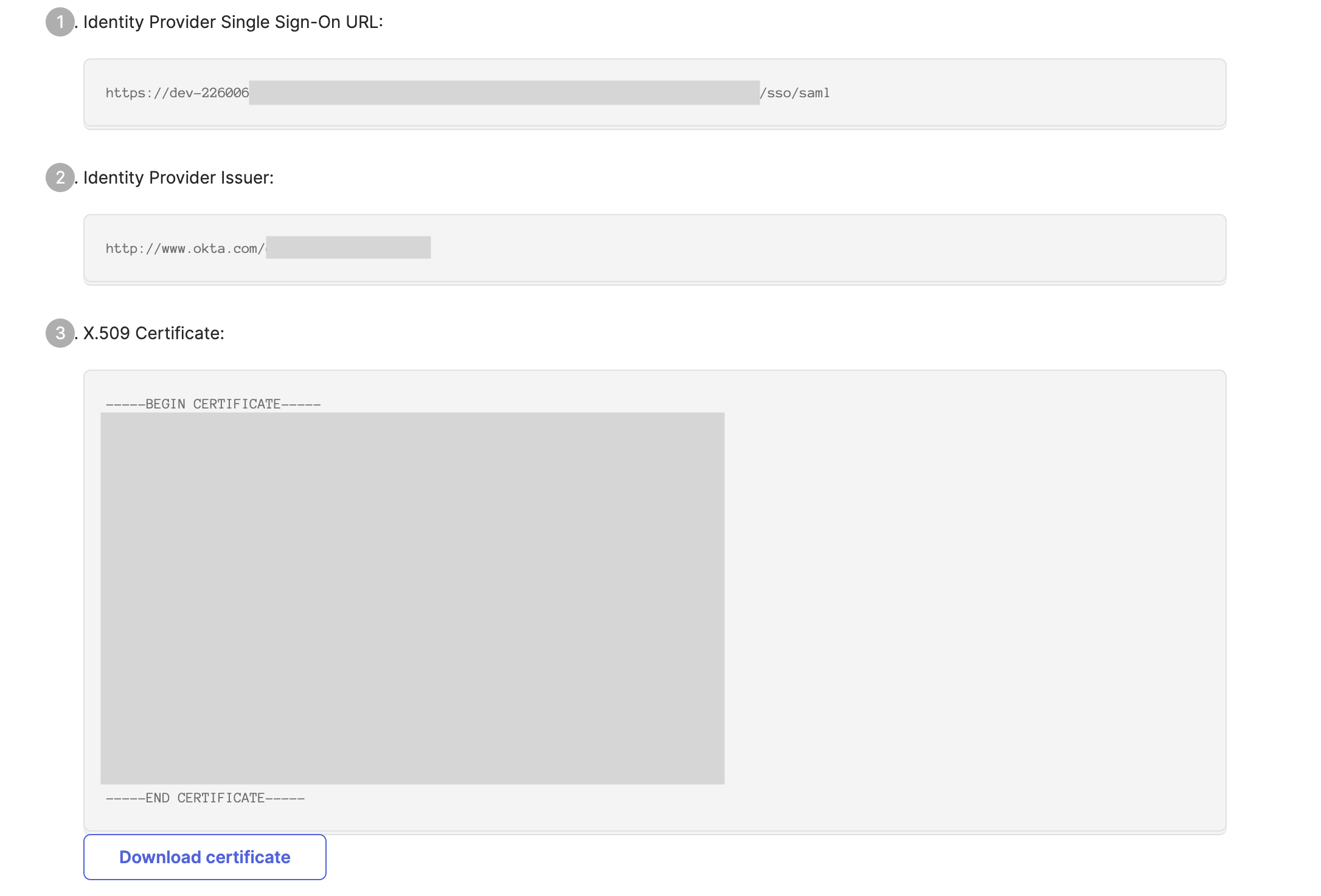
Task: Click empty space beside the redacted certificate
Action: click(973, 598)
